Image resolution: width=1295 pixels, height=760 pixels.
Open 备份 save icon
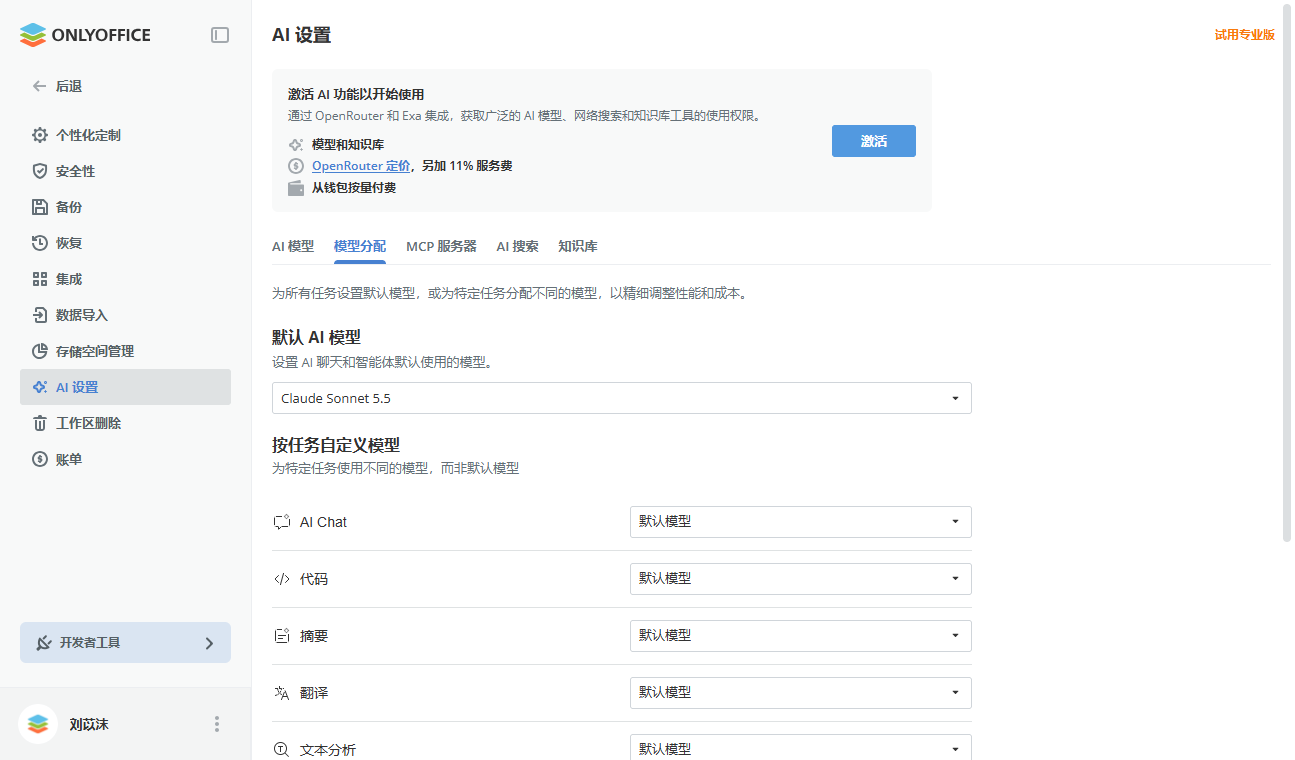point(40,207)
